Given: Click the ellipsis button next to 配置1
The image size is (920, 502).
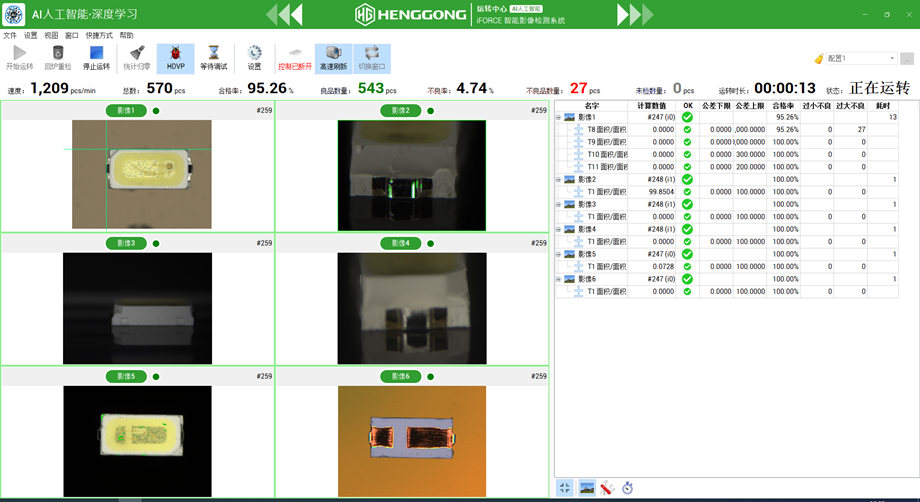Looking at the screenshot, I should [x=907, y=59].
